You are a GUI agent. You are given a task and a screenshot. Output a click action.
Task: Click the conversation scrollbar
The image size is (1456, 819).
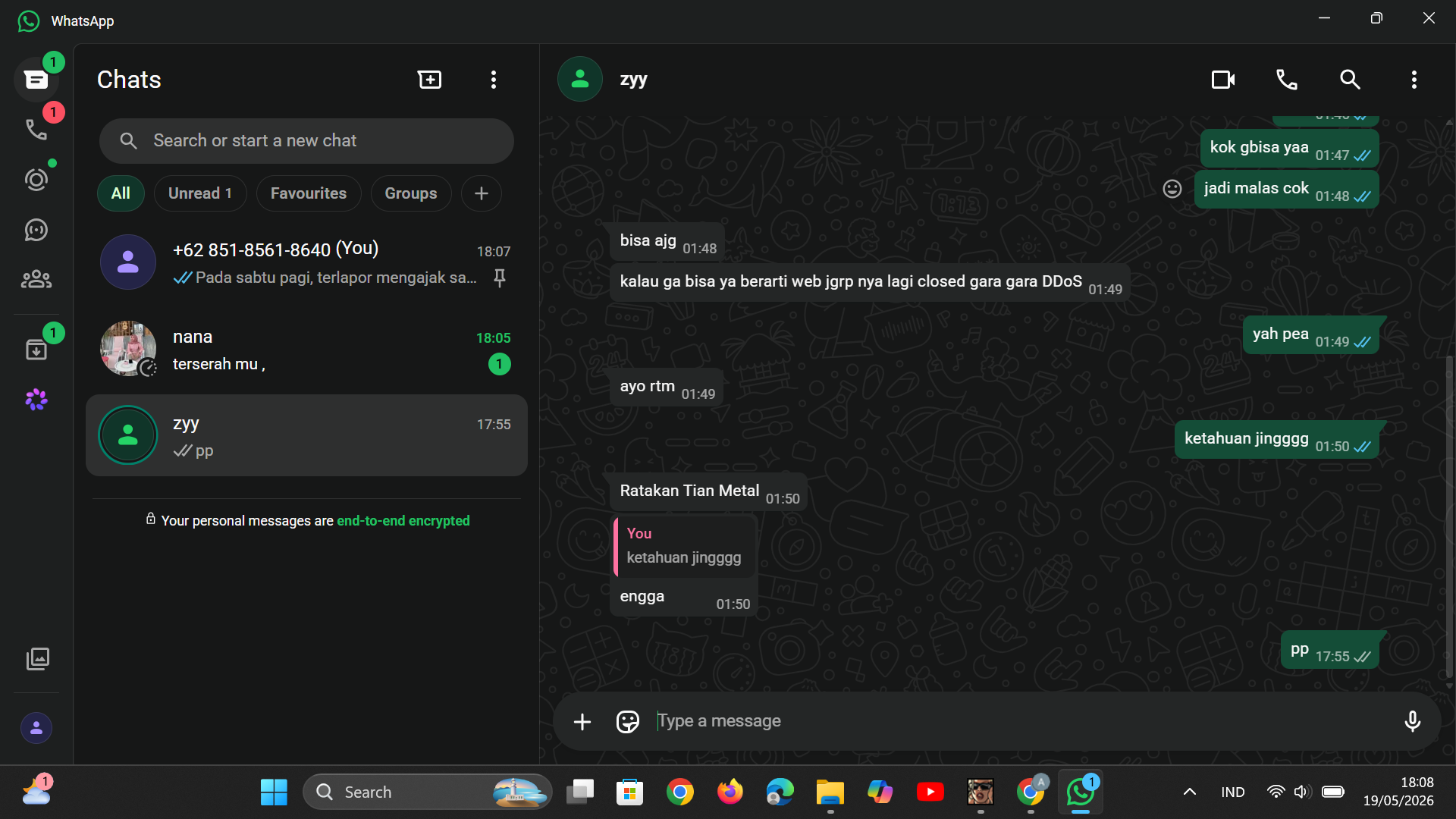coord(1449,516)
